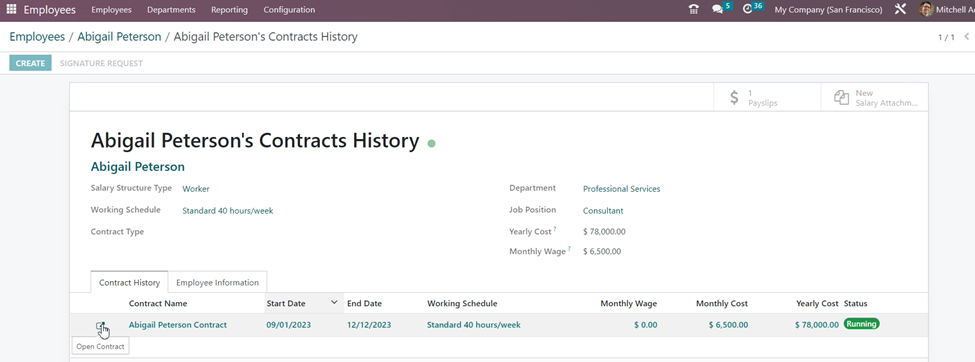Image resolution: width=975 pixels, height=362 pixels.
Task: Click Abigail Peterson Contract name cell
Action: [x=178, y=325]
